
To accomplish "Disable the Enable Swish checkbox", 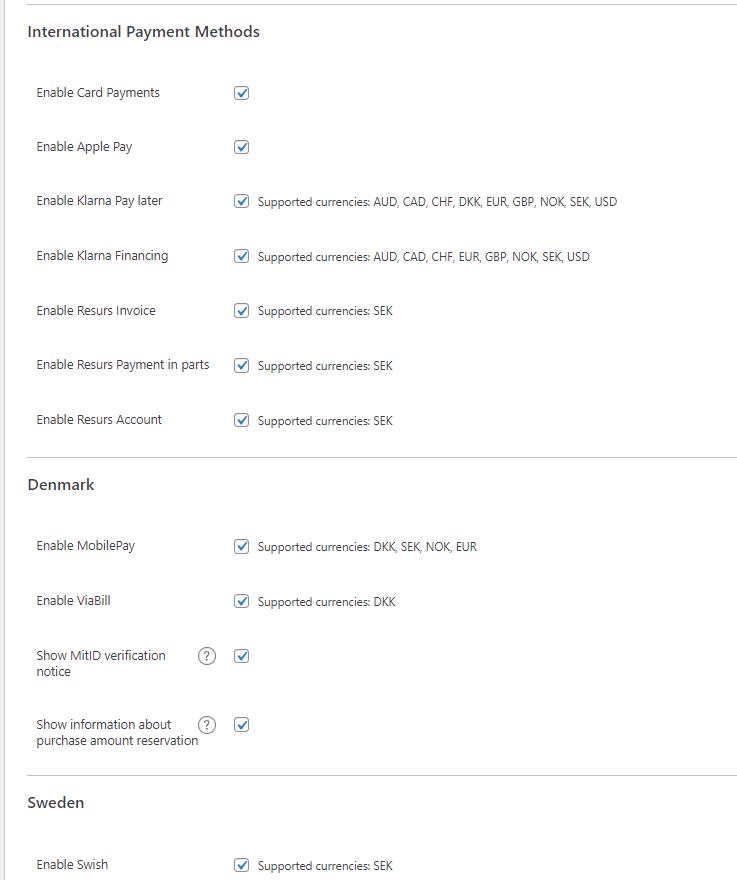I will [241, 865].
